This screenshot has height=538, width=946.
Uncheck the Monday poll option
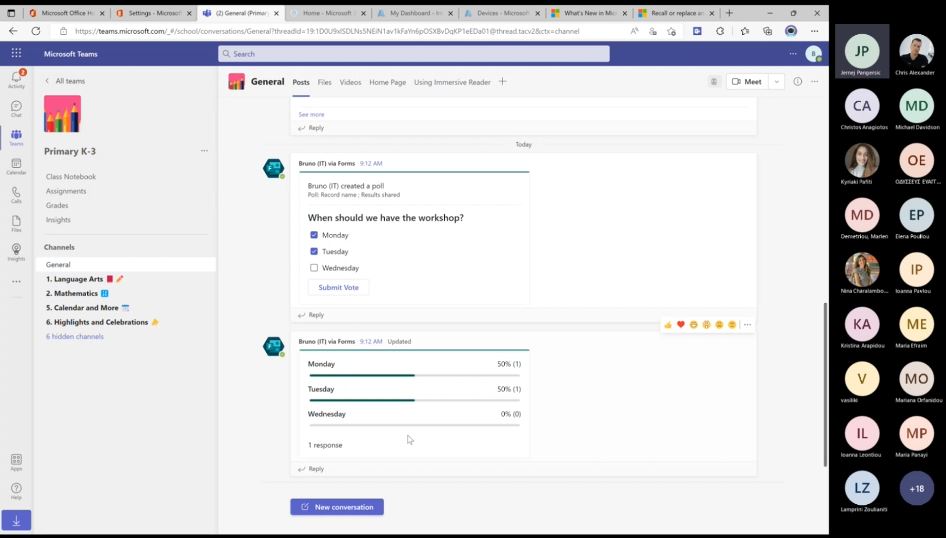coord(314,235)
